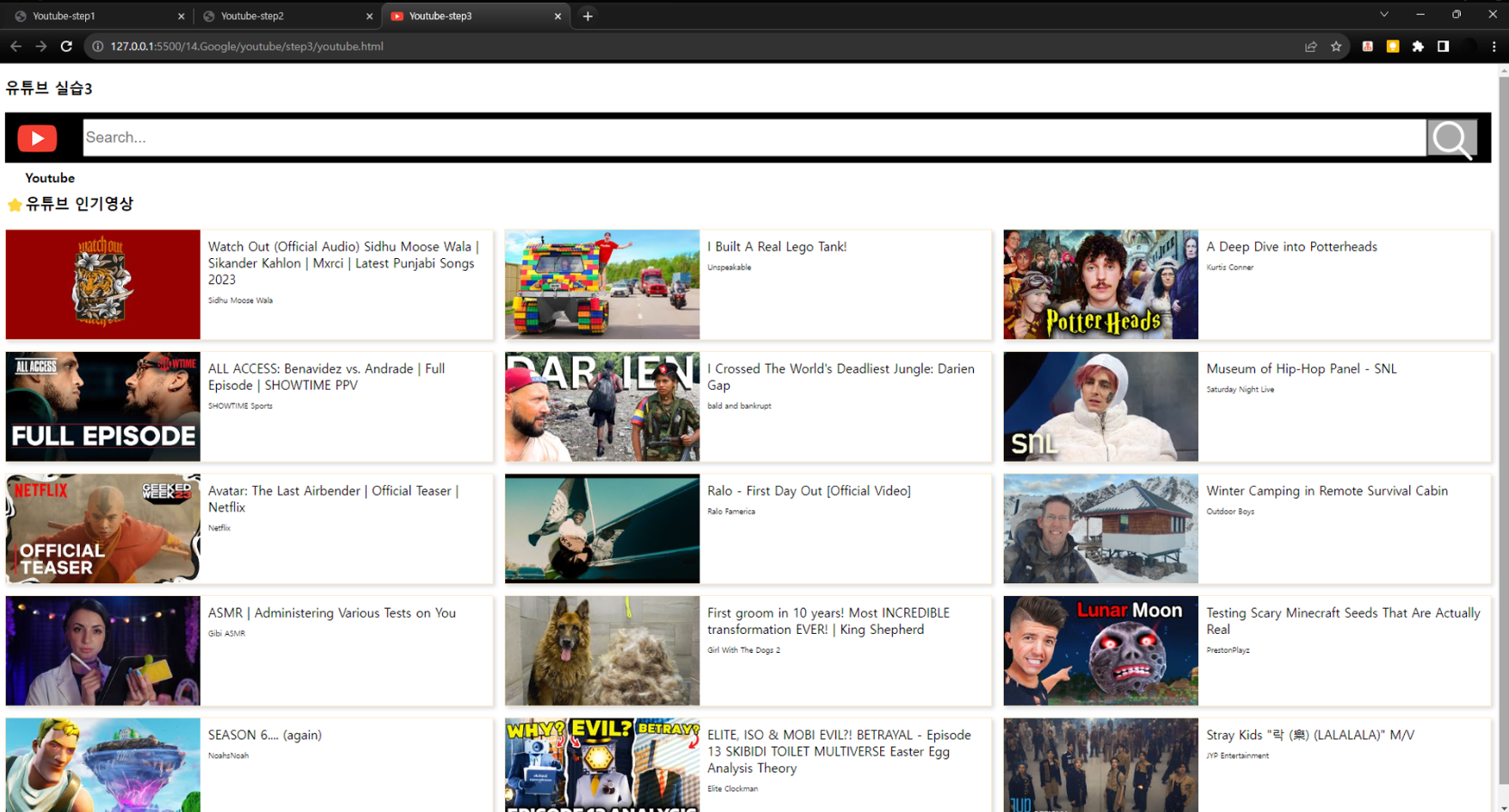This screenshot has height=812, width=1509.
Task: Click the address bar URL text
Action: pyautogui.click(x=247, y=46)
